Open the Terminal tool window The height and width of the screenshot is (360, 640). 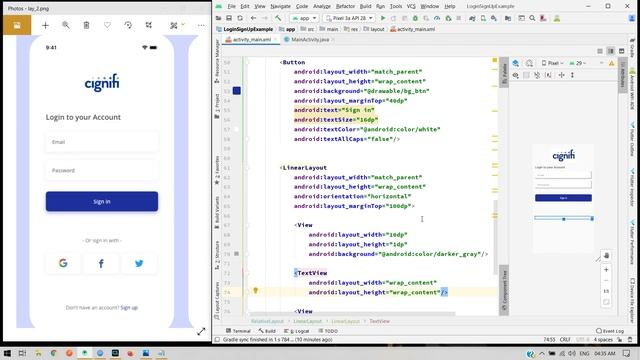pyautogui.click(x=238, y=331)
